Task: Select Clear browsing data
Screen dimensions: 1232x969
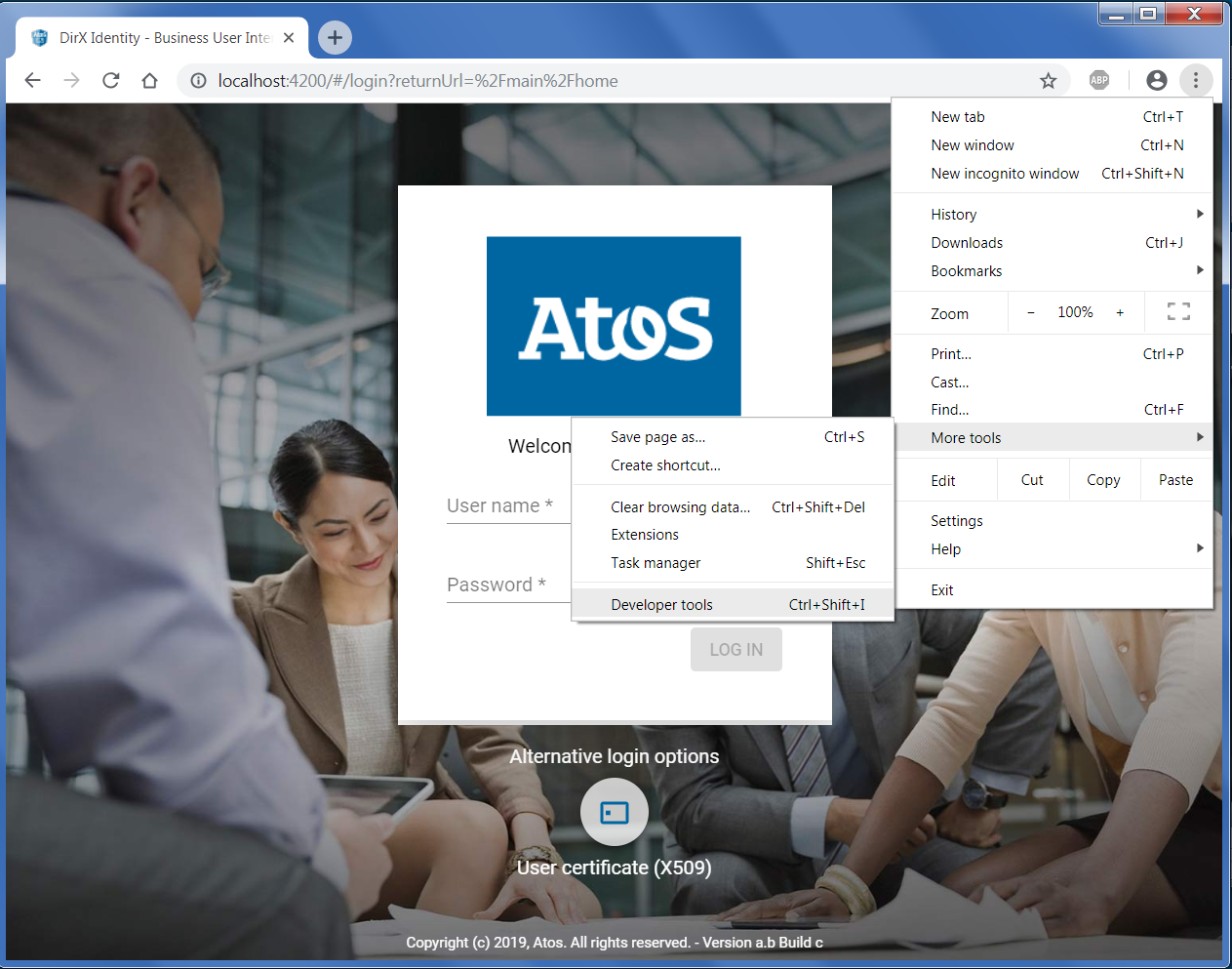Action: (680, 506)
